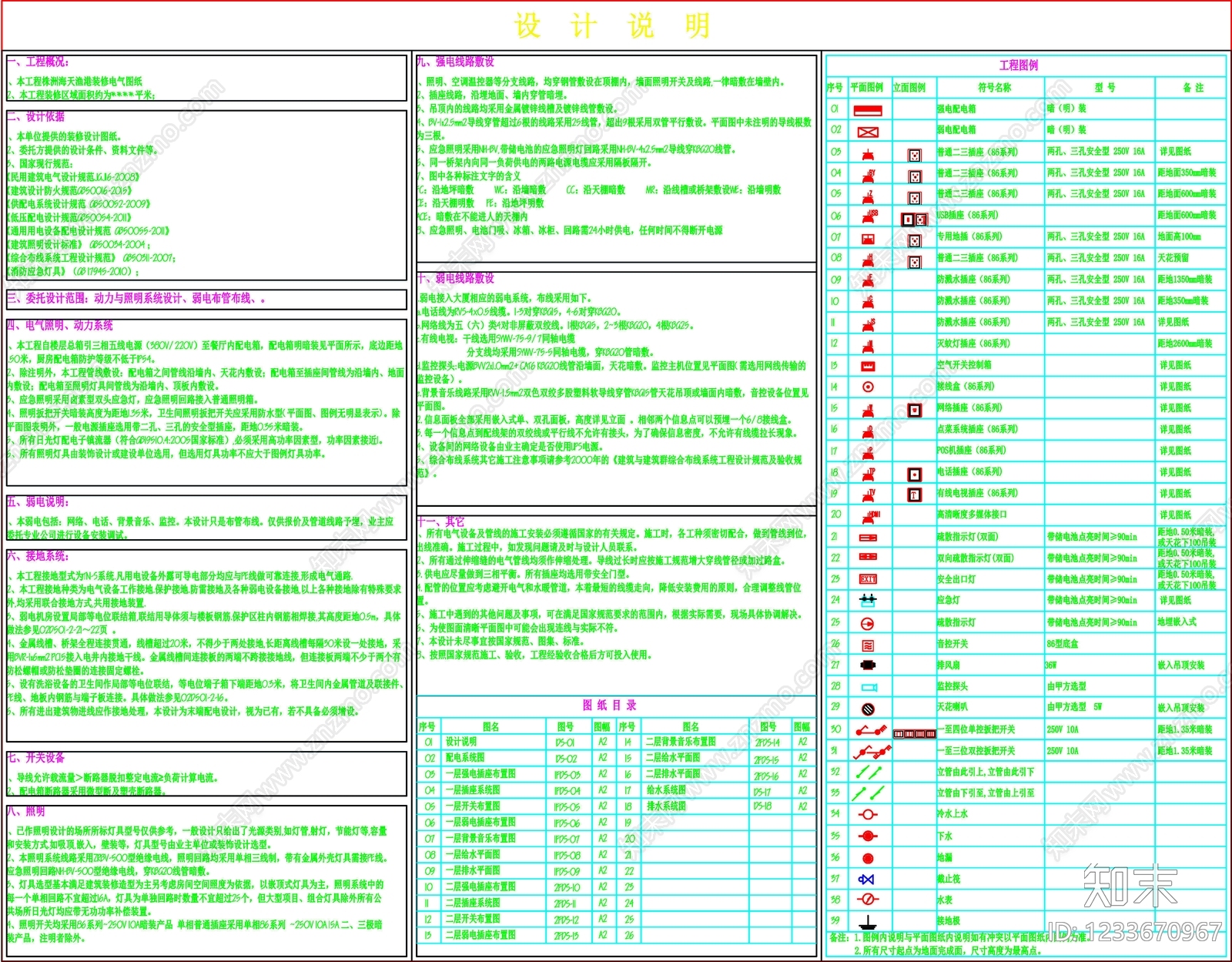The width and height of the screenshot is (1232, 962).
Task: Click the 二层背景音乐布置图 entry
Action: (680, 742)
